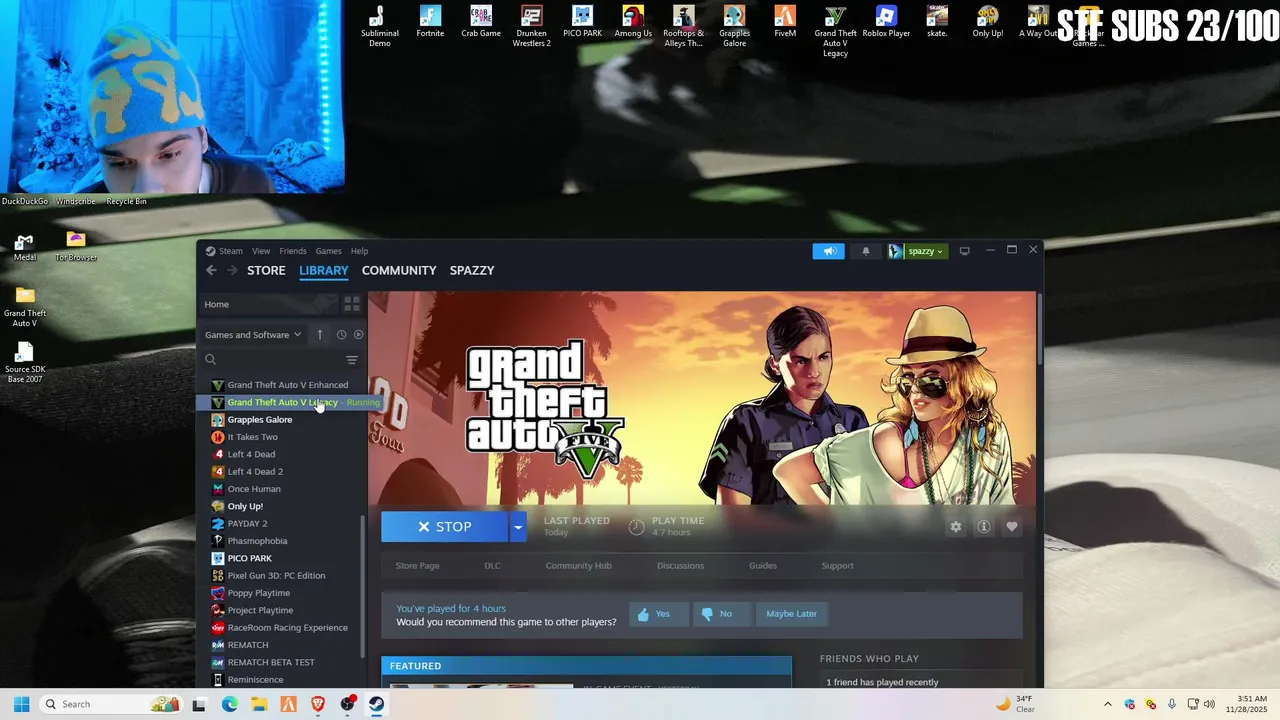Open library advanced filter settings icon
This screenshot has width=1280, height=720.
(x=352, y=360)
